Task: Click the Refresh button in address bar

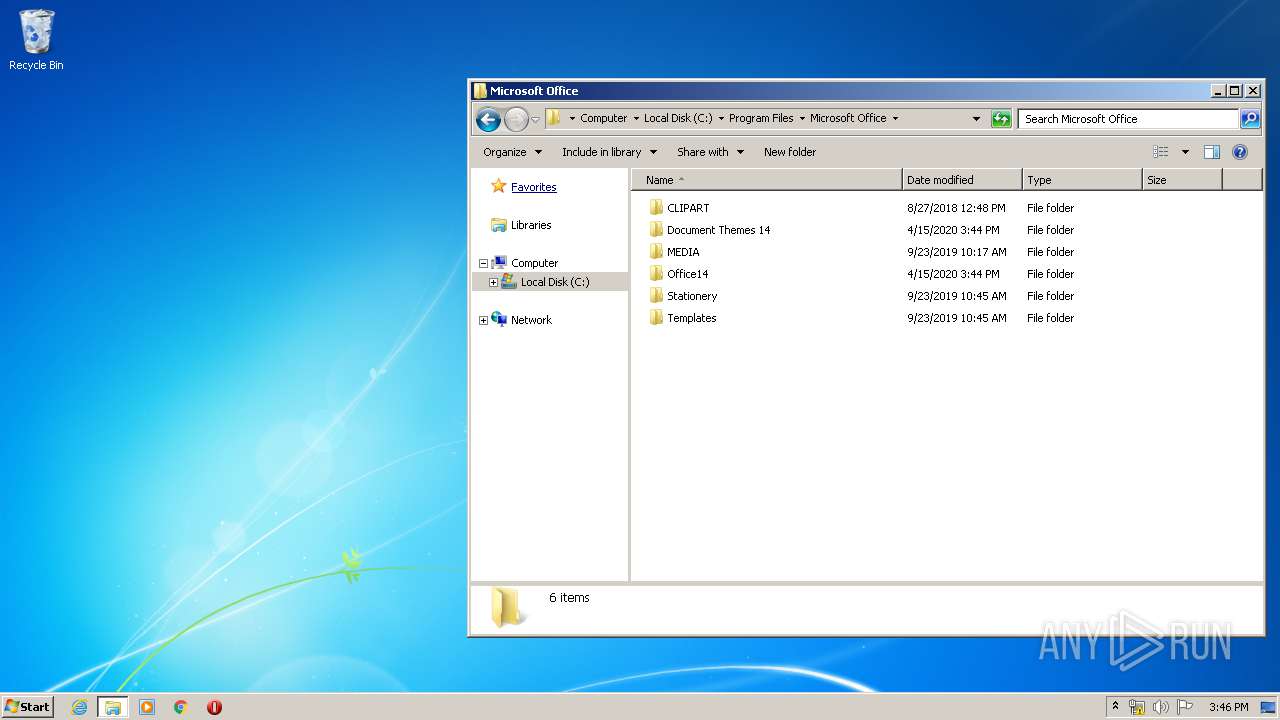Action: point(1001,119)
